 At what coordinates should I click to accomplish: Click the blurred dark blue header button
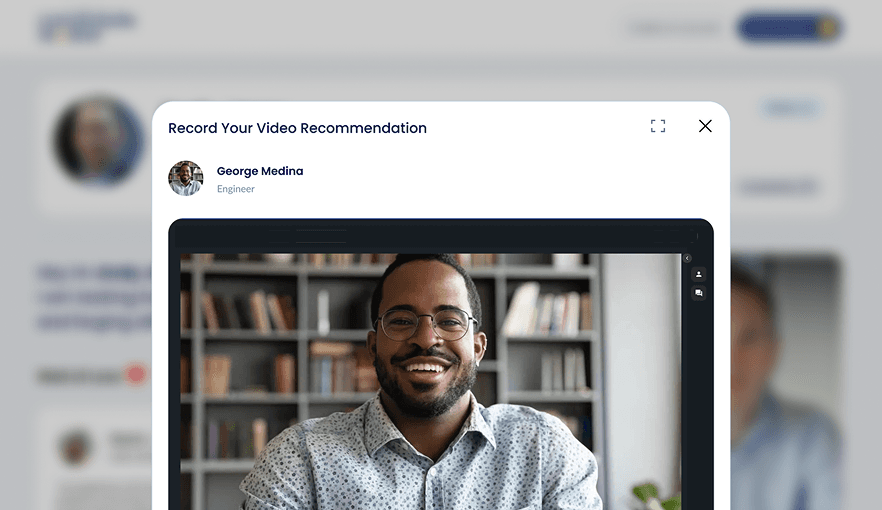(789, 28)
